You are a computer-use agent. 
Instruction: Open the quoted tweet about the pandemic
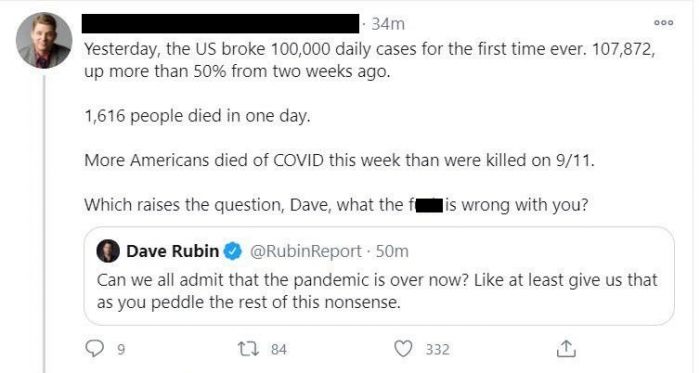pos(379,276)
